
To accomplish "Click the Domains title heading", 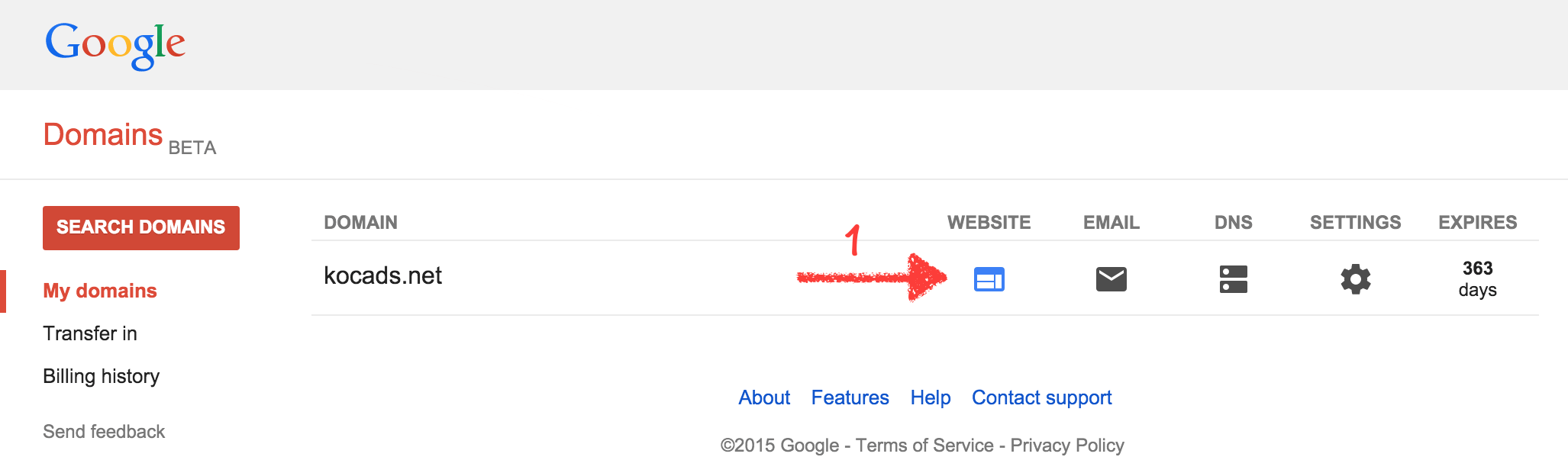I will point(103,135).
